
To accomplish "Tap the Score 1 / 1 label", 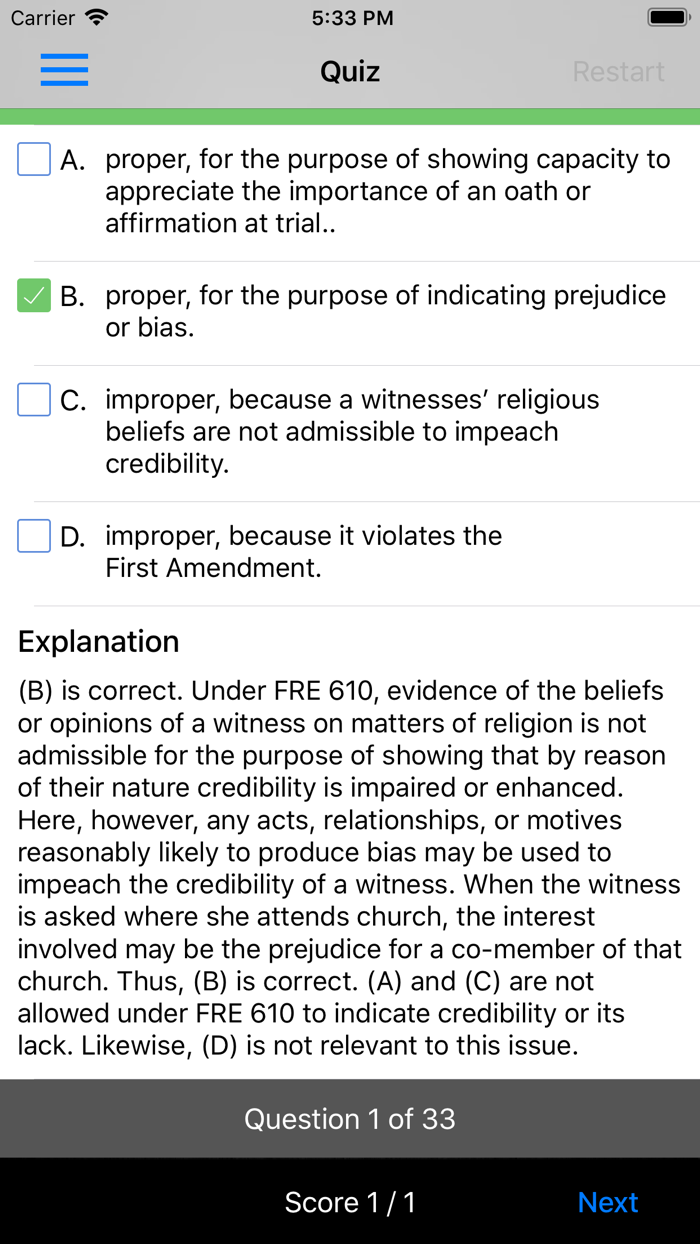I will tap(349, 1201).
